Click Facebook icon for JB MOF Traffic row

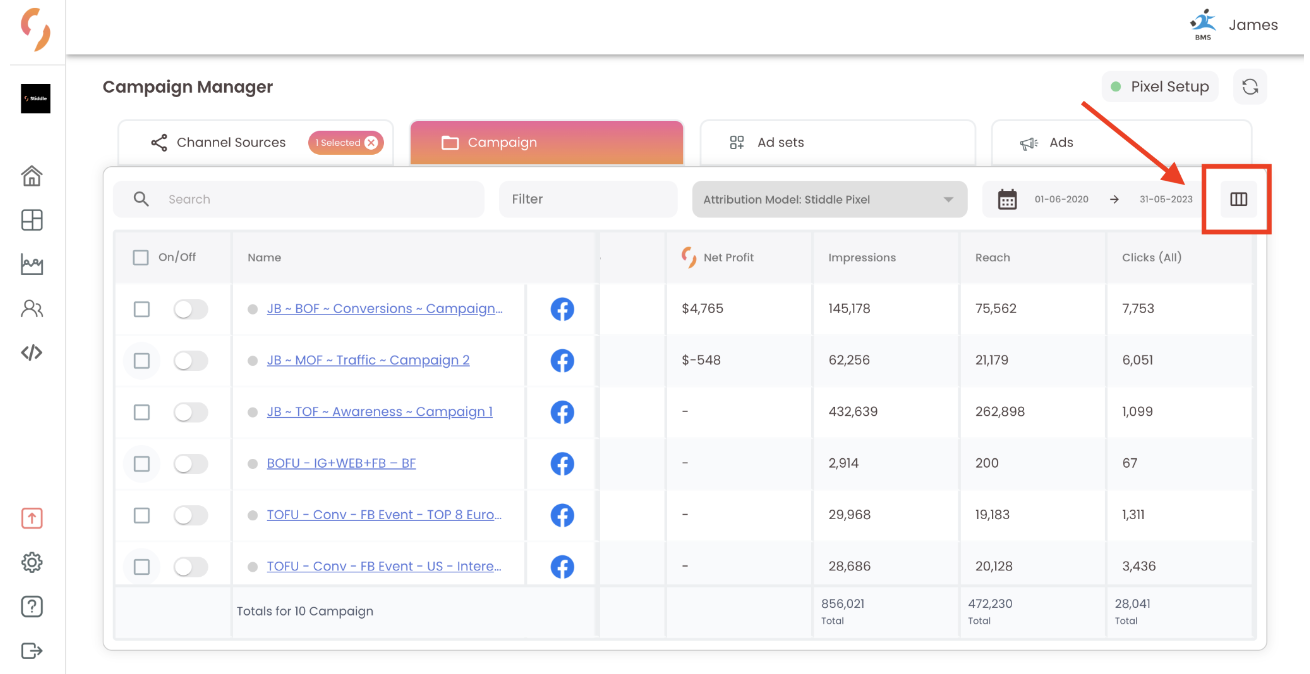(x=562, y=360)
